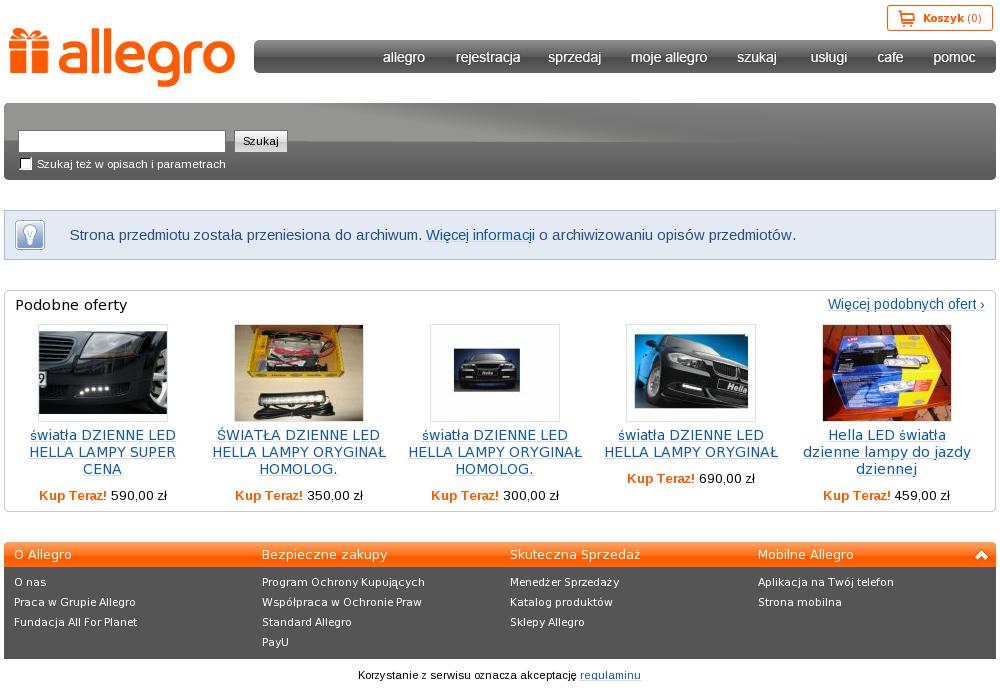
Task: Click the Bezpieczne zakupy footer heading
Action: 324,555
